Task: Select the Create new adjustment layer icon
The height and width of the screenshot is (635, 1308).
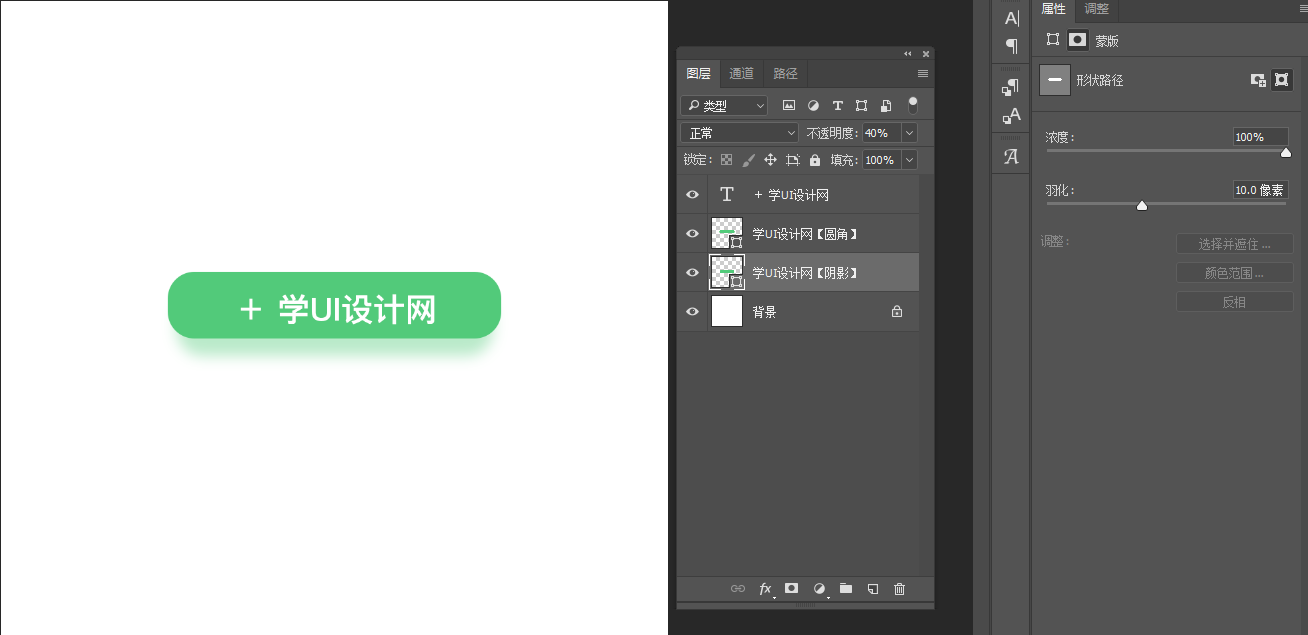Action: tap(818, 589)
